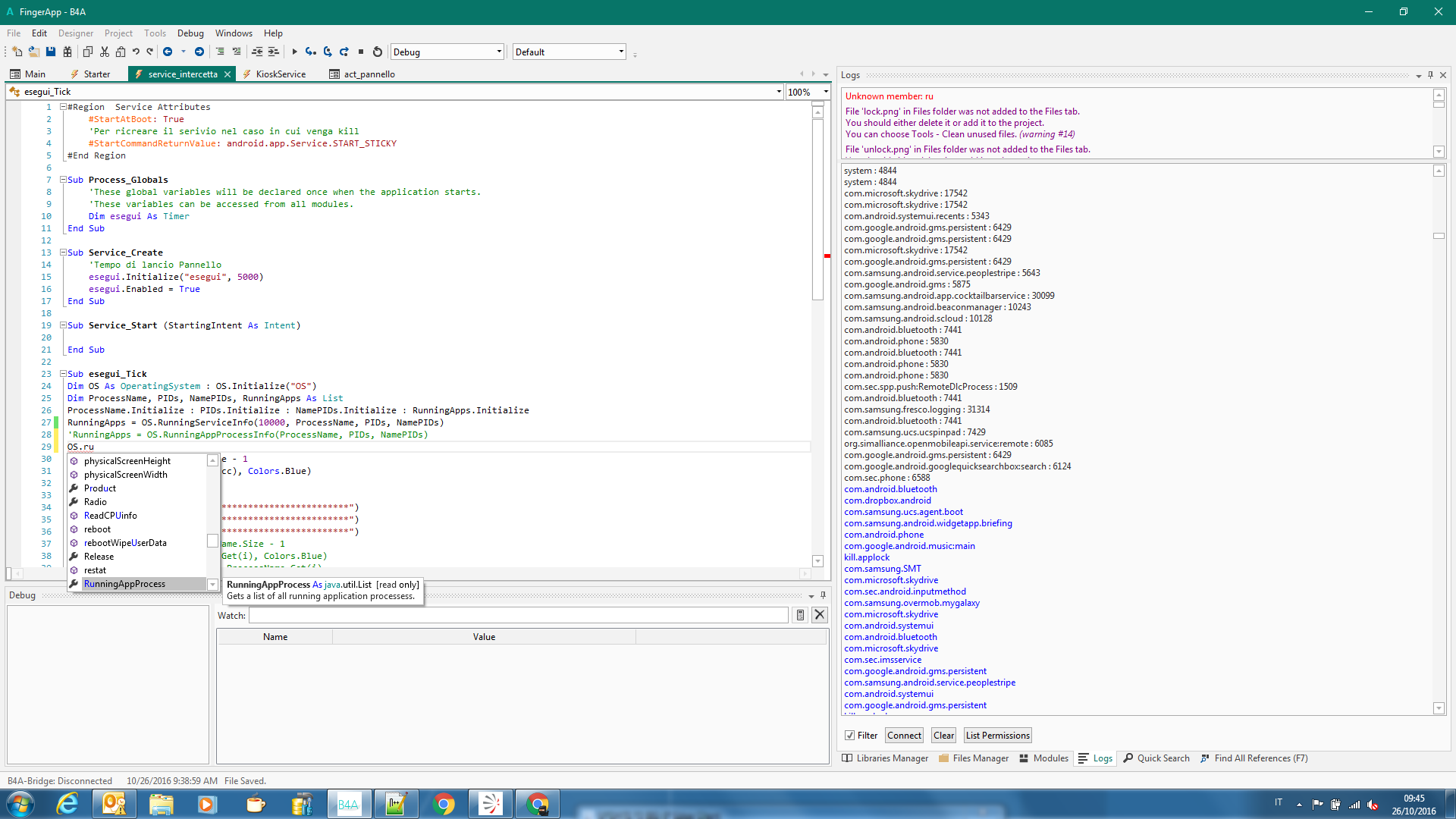Click the List Permissions button
This screenshot has width=1456, height=819.
(997, 736)
